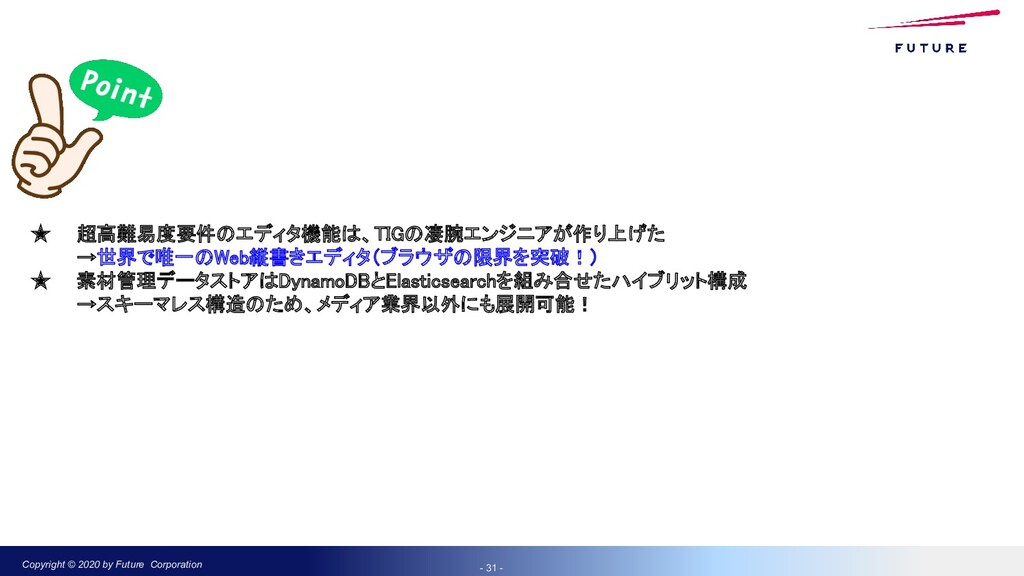Click the FUTURE company logo
The image size is (1024, 576).
pos(933,31)
